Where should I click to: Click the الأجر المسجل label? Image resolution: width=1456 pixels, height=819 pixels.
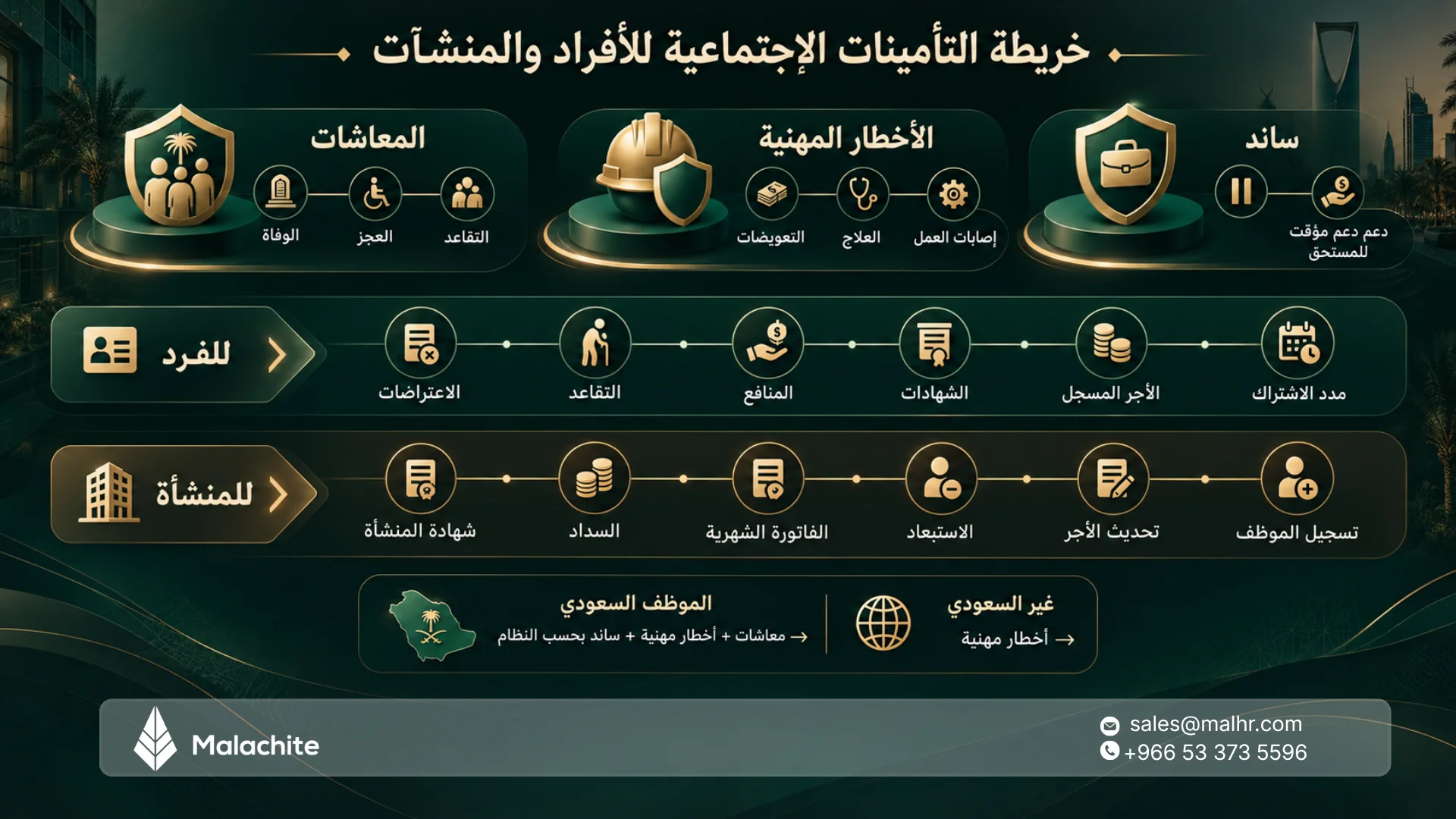coord(1111,393)
